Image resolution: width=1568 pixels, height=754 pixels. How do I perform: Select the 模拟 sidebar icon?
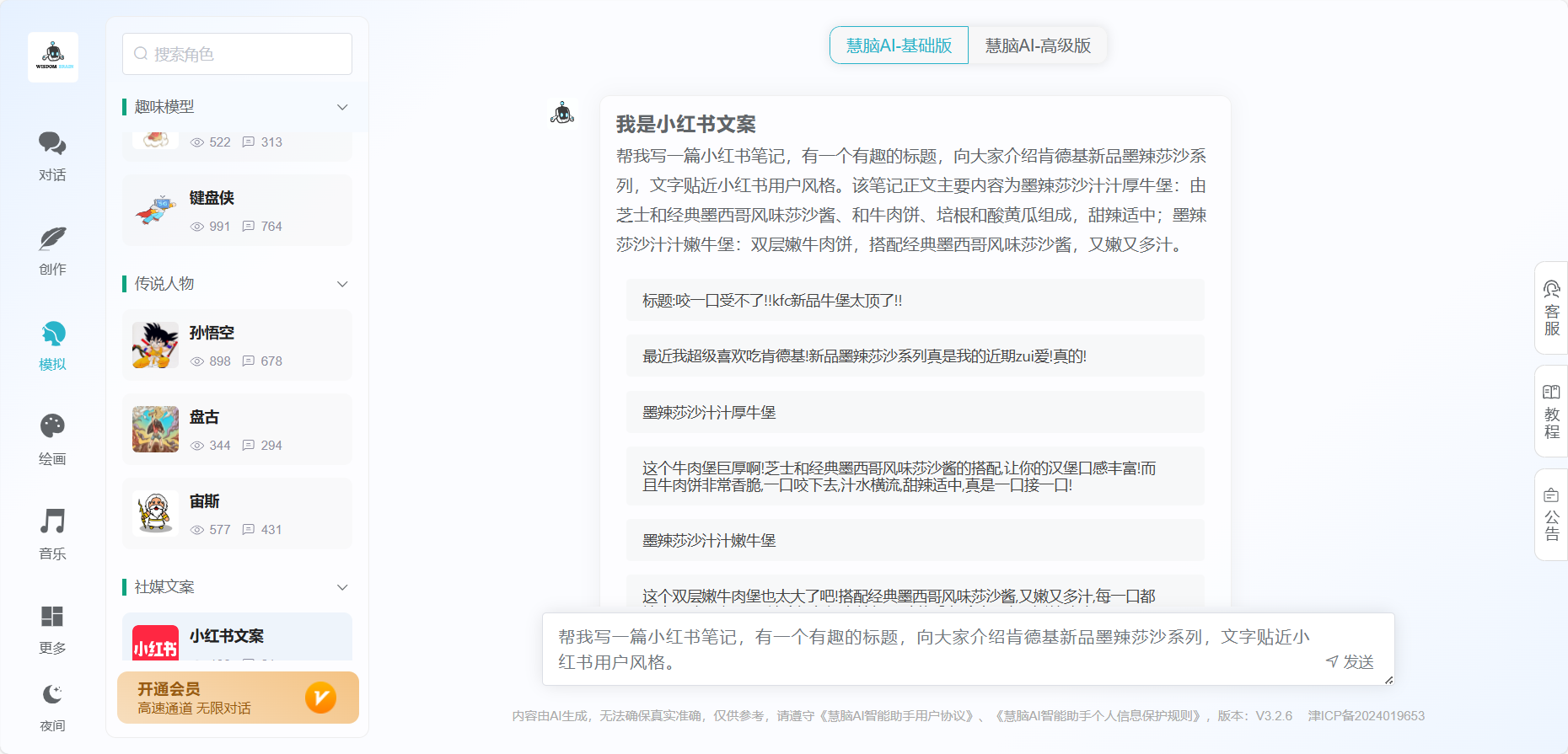pyautogui.click(x=52, y=334)
